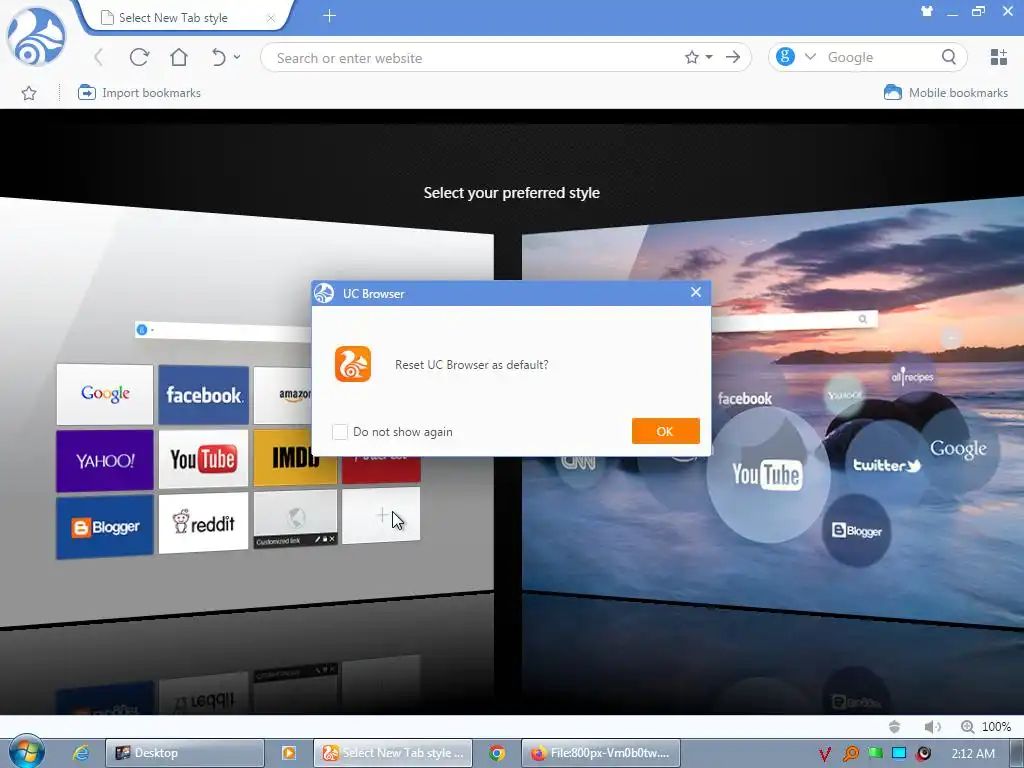Choose allrecipes bubble in scenic style
Viewport: 1024px width, 768px height.
(x=912, y=377)
